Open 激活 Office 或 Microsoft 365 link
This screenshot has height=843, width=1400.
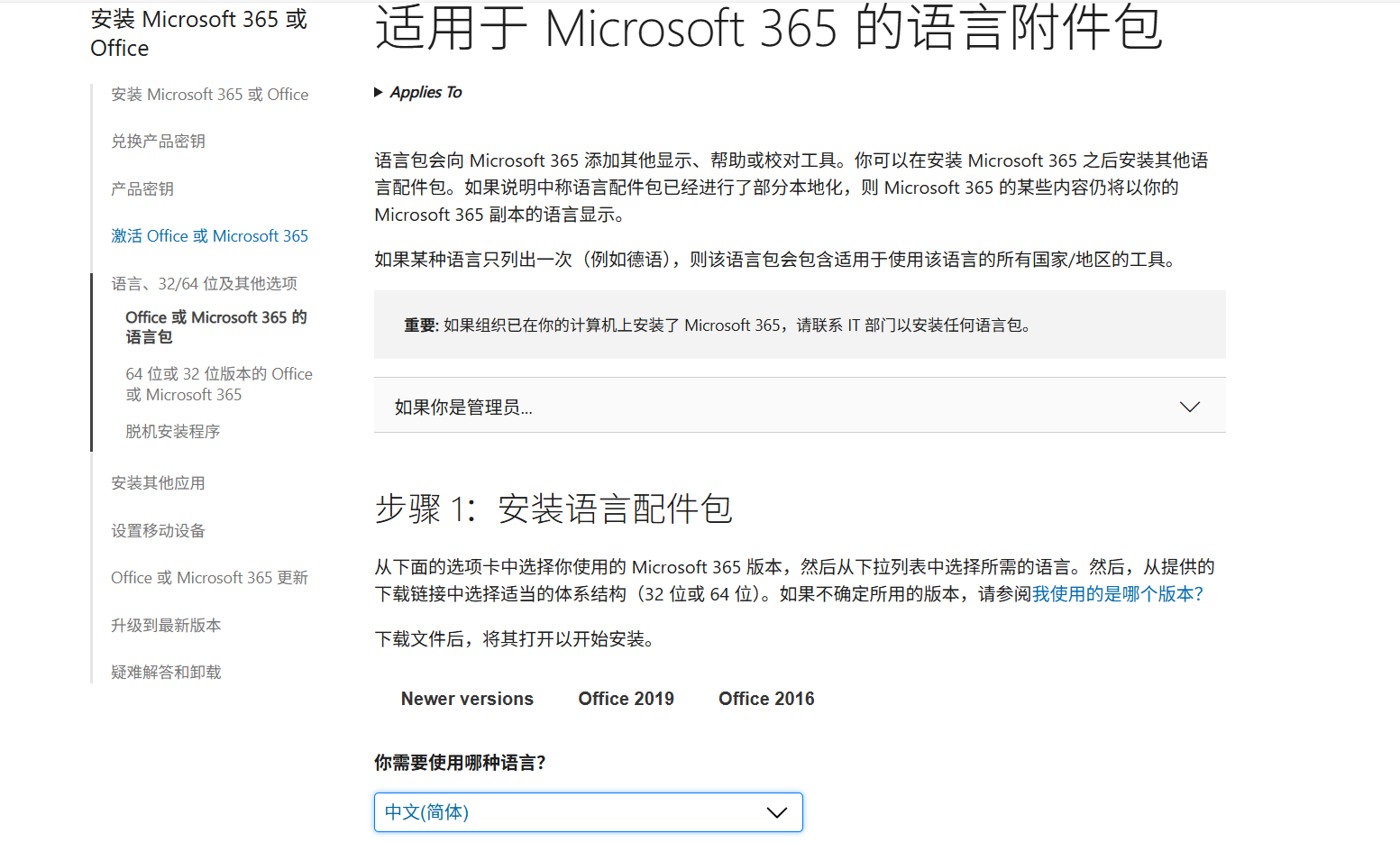coord(209,236)
